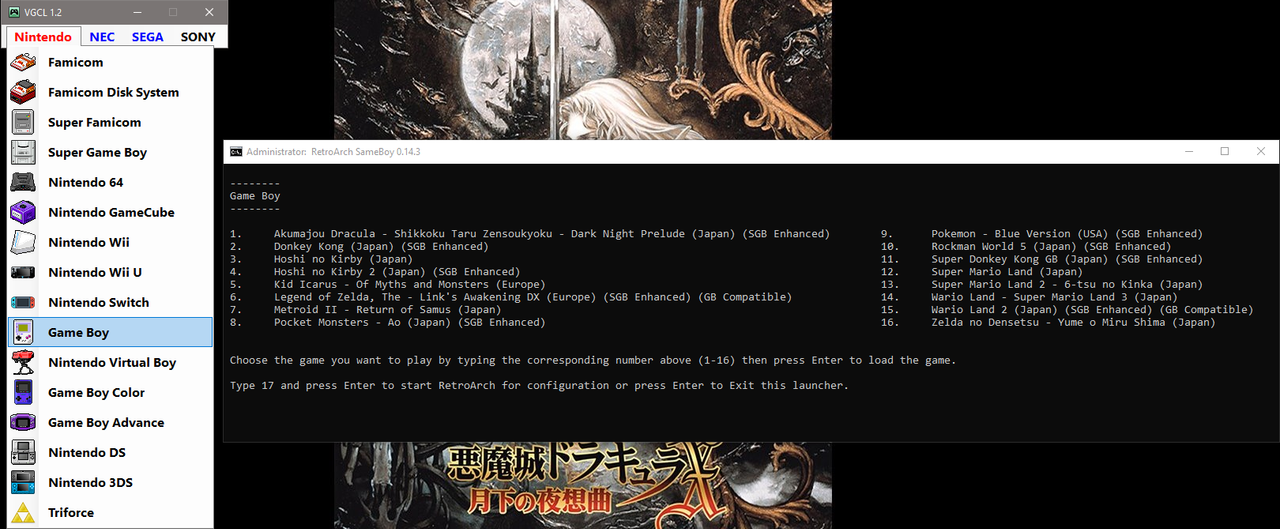Switch to the Nintendo tab
The width and height of the screenshot is (1280, 529).
tap(43, 37)
